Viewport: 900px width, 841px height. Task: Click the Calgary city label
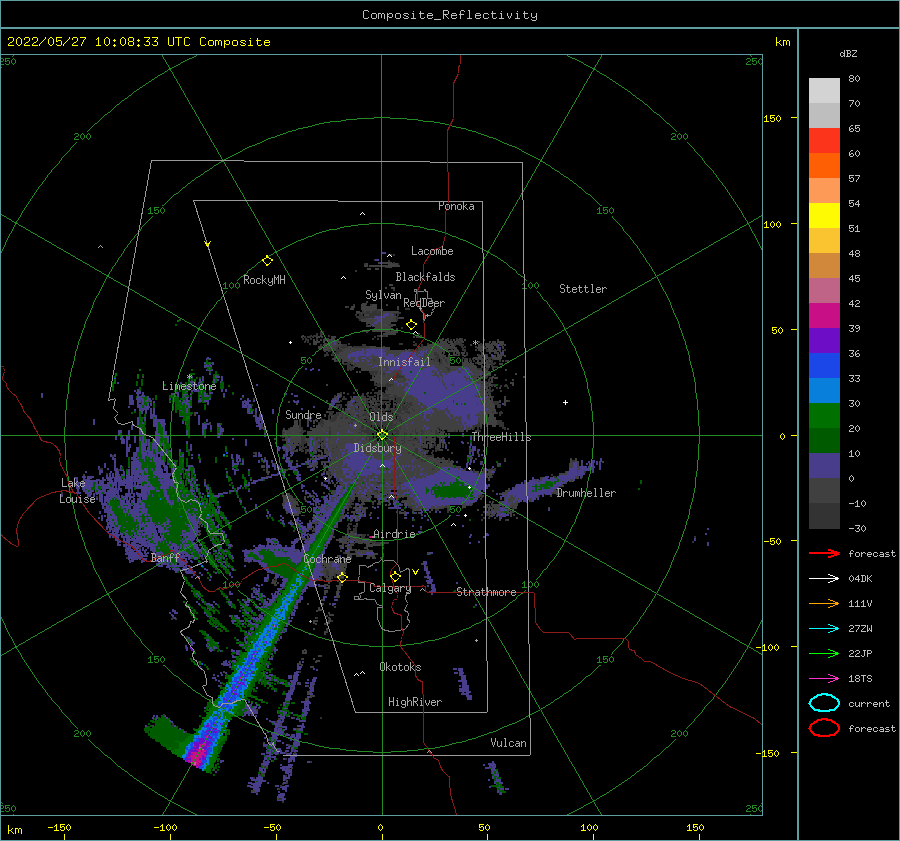[x=390, y=588]
